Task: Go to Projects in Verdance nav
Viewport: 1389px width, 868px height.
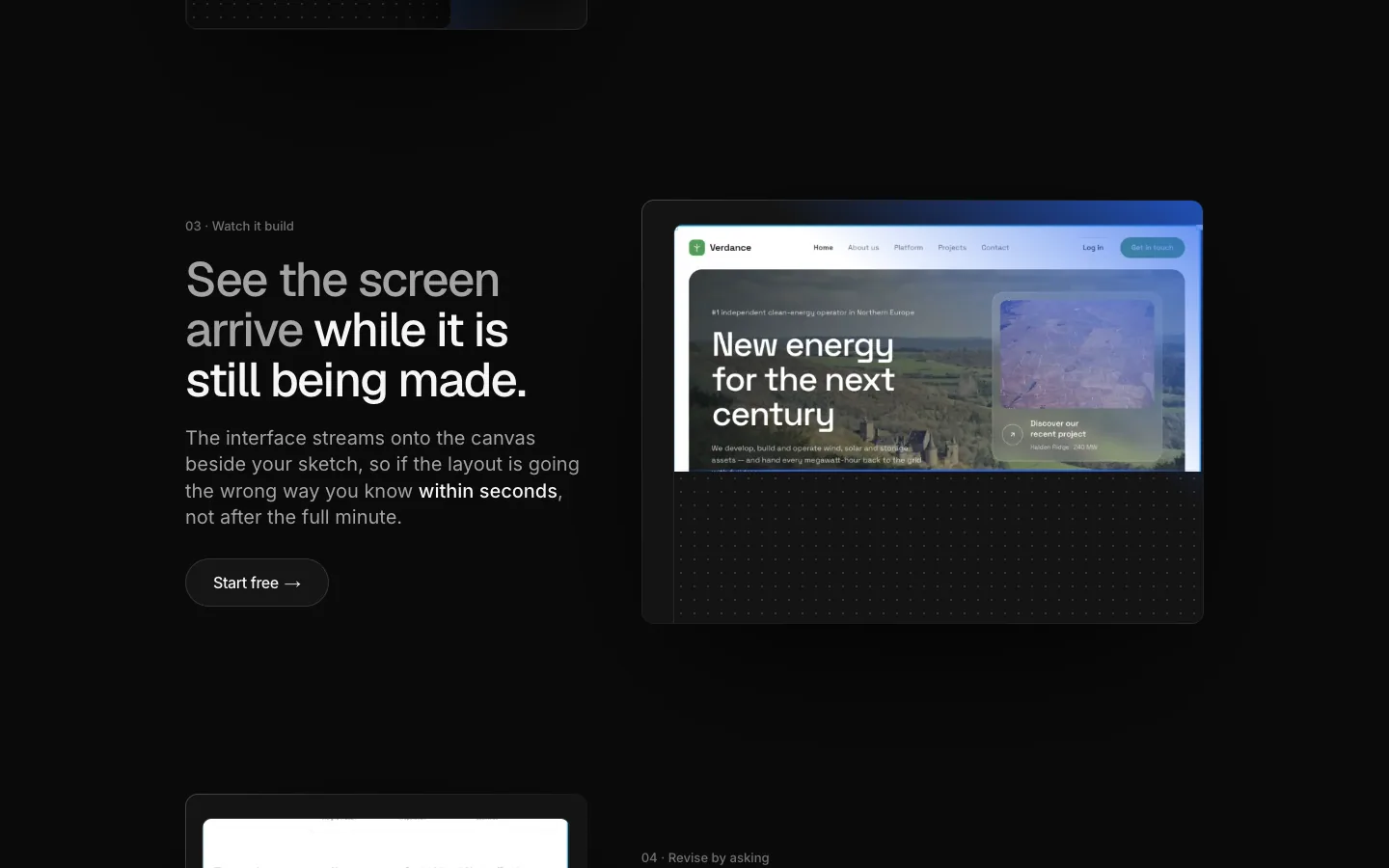Action: 952,248
